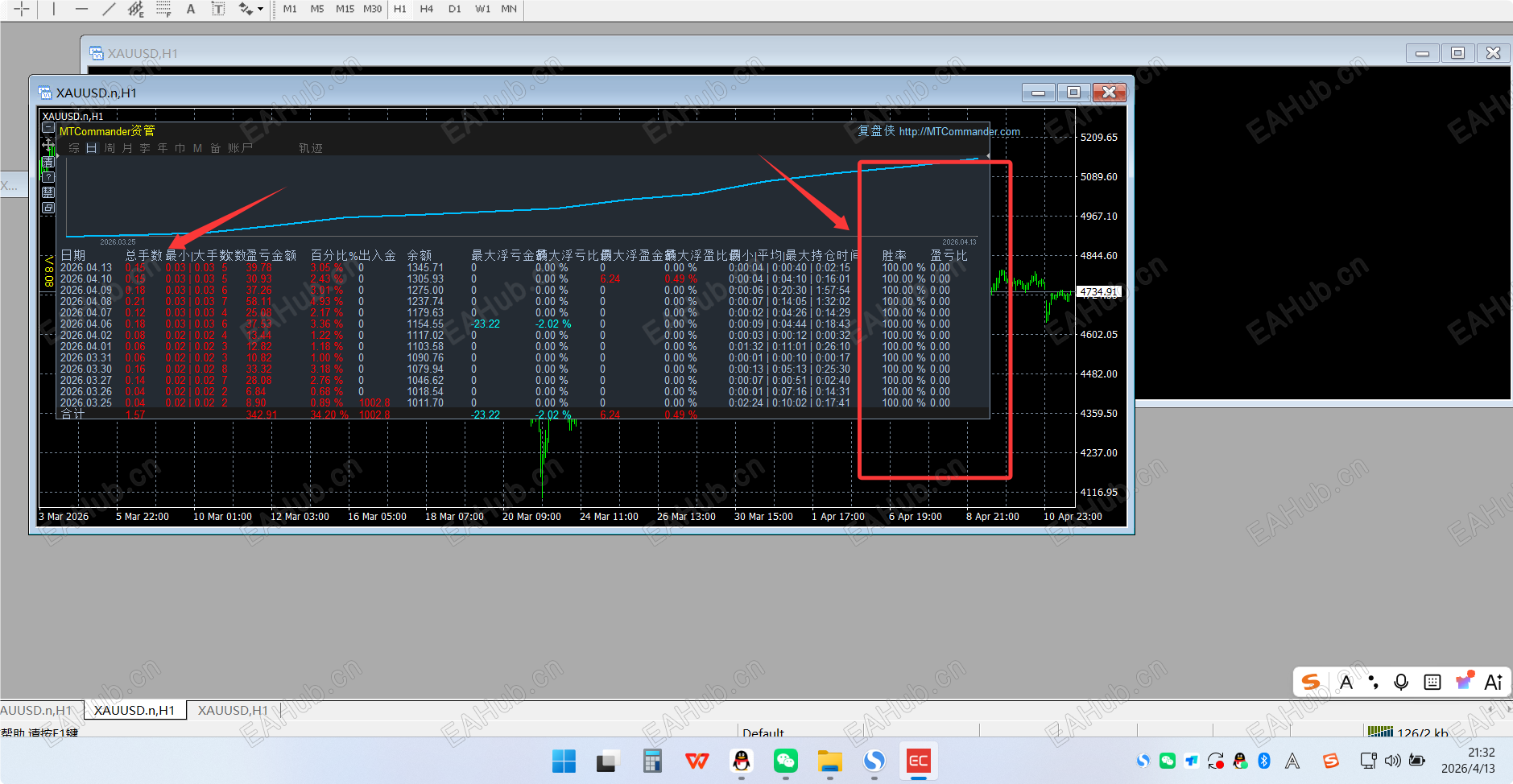Click the overlapping windows icon on panel sidebar
The height and width of the screenshot is (784, 1513).
pos(48,208)
